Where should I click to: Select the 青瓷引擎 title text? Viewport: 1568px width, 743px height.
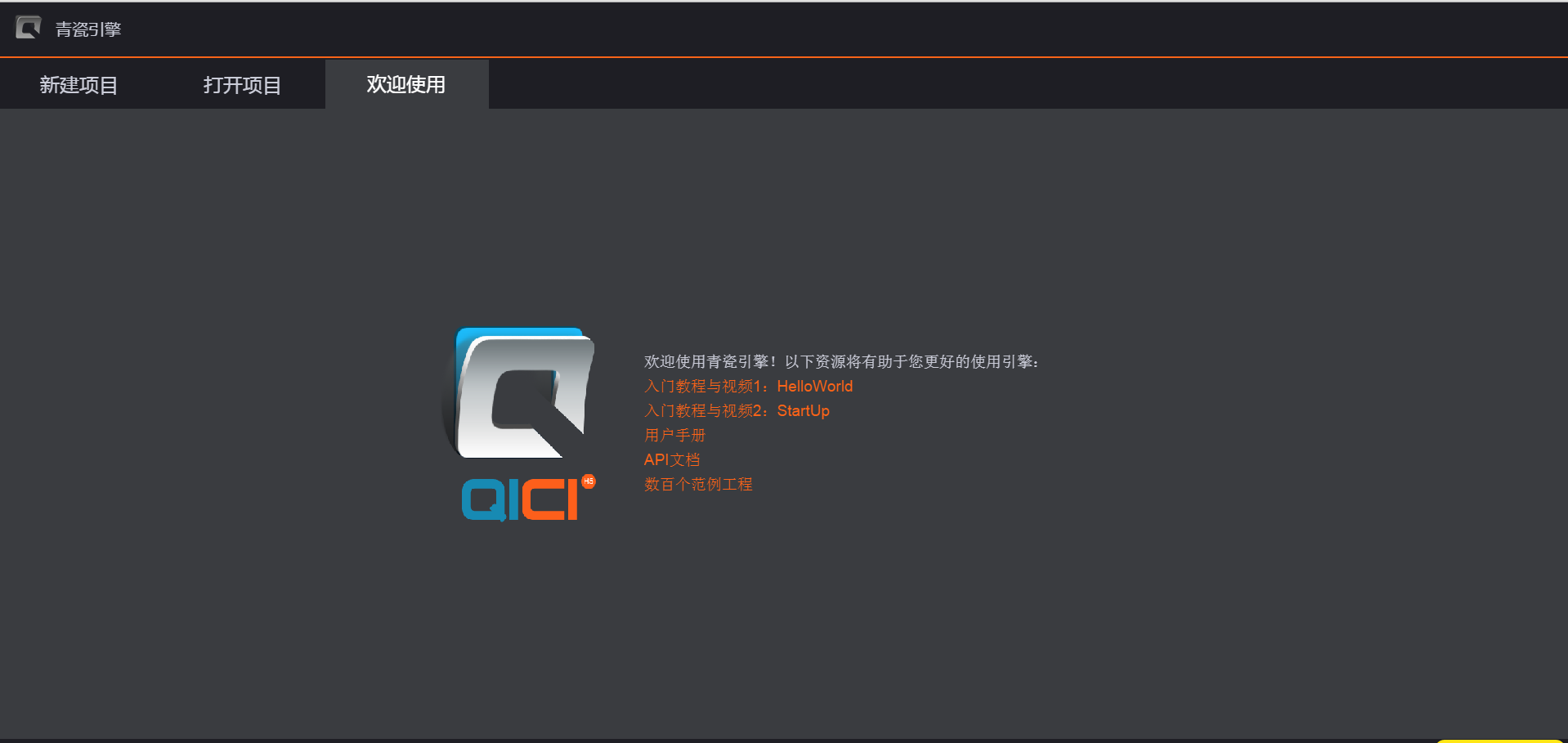88,29
